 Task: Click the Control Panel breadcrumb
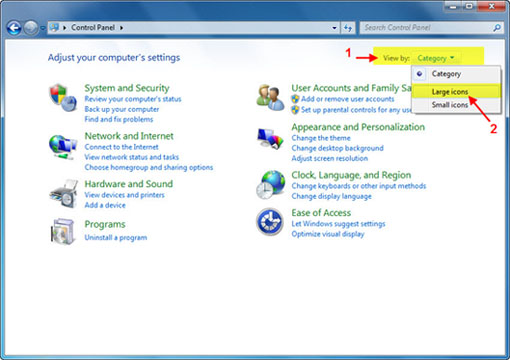pos(93,28)
